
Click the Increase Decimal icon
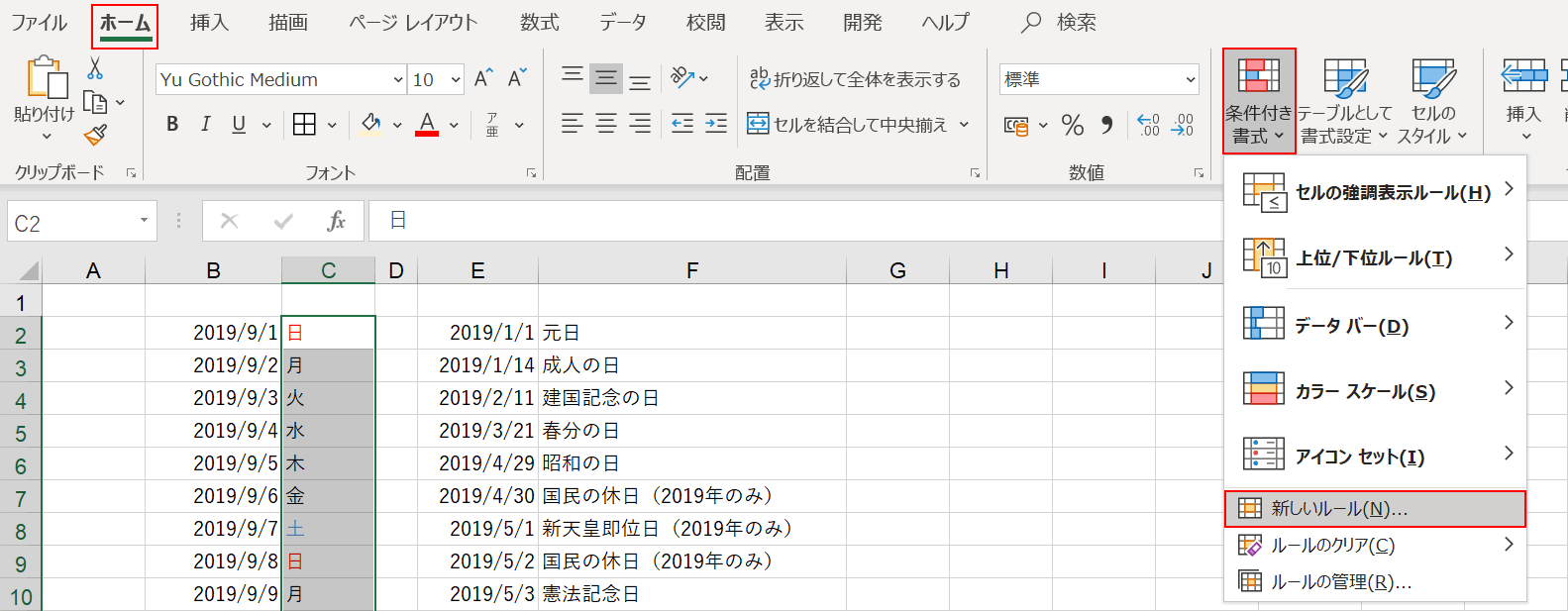1148,125
